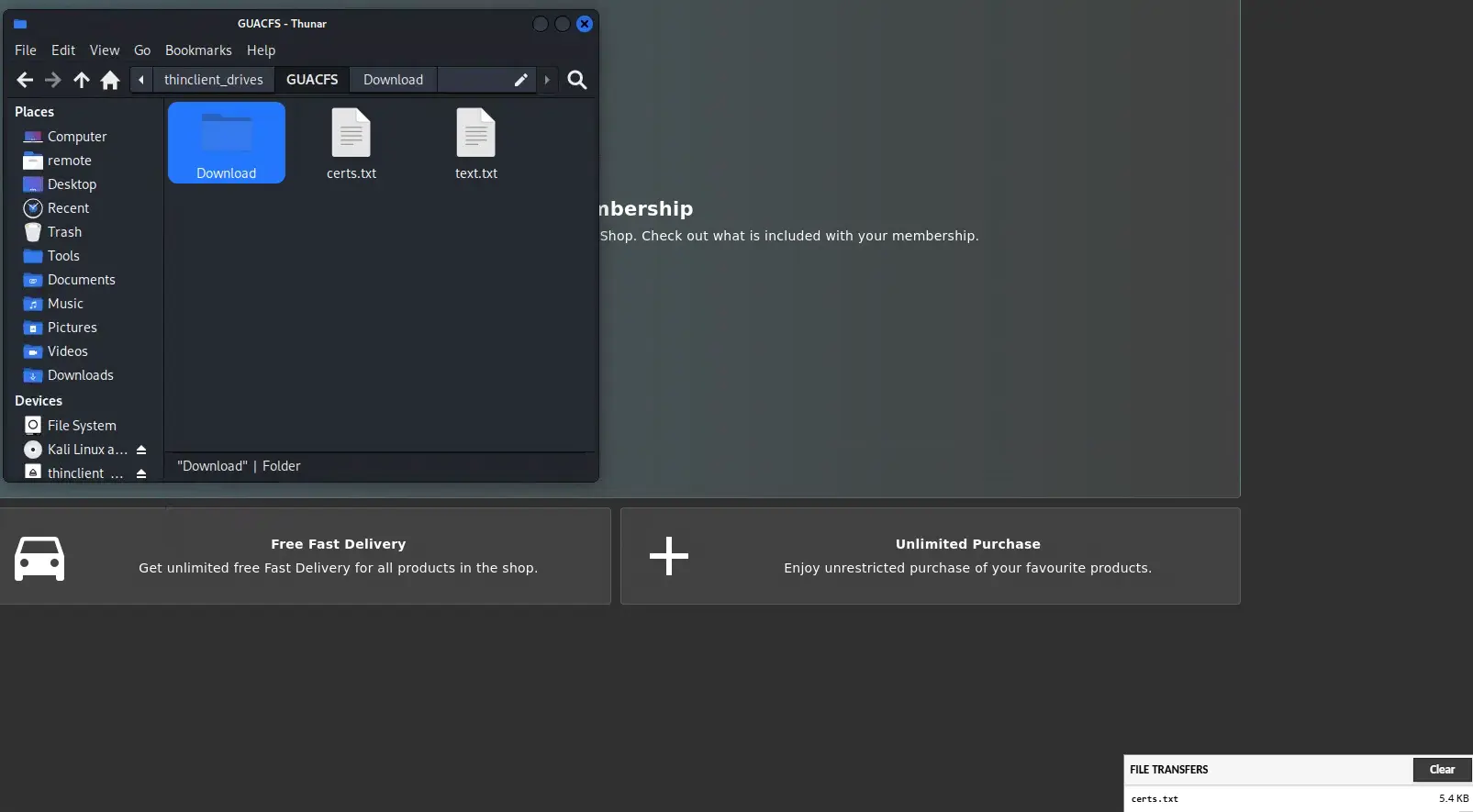Click the FILE TRANSFERS panel header
Image resolution: width=1473 pixels, height=812 pixels.
tap(1168, 770)
